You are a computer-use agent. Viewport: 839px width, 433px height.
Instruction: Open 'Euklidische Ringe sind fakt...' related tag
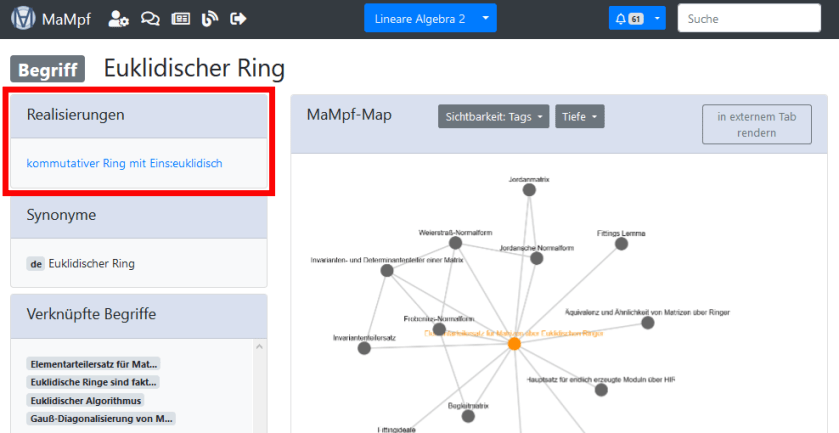click(92, 382)
